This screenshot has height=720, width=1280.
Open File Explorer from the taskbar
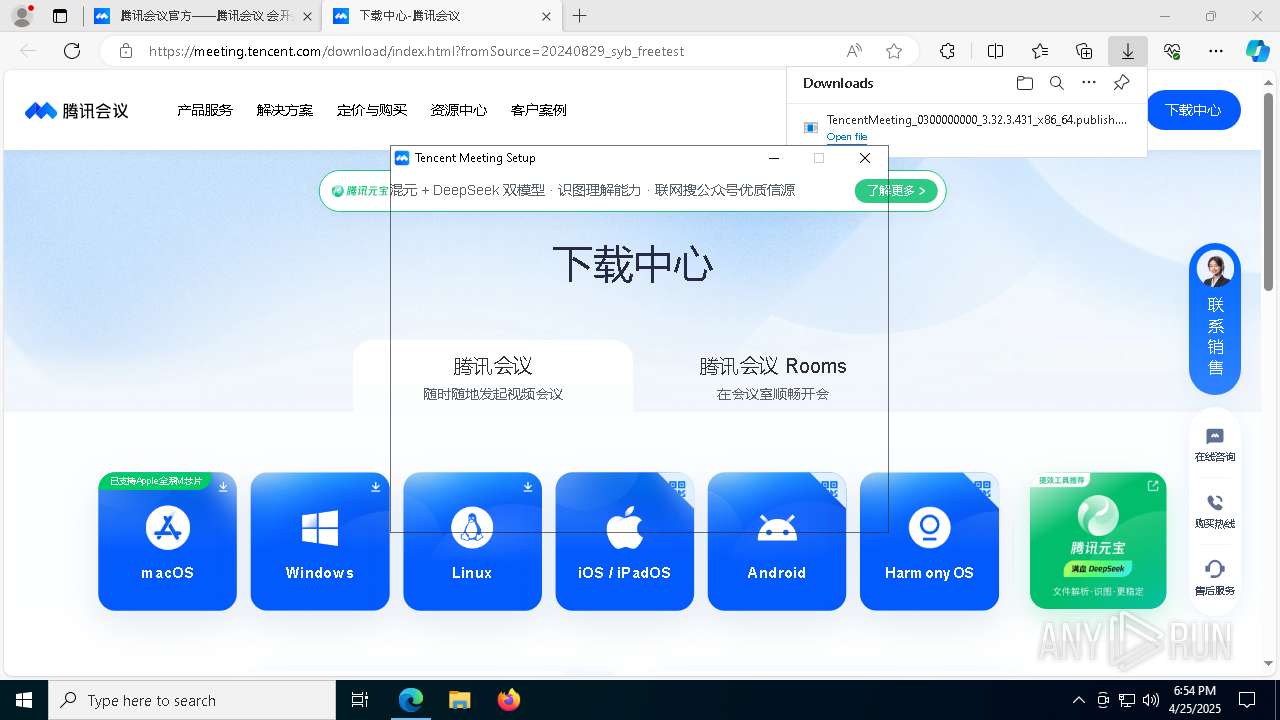(459, 700)
